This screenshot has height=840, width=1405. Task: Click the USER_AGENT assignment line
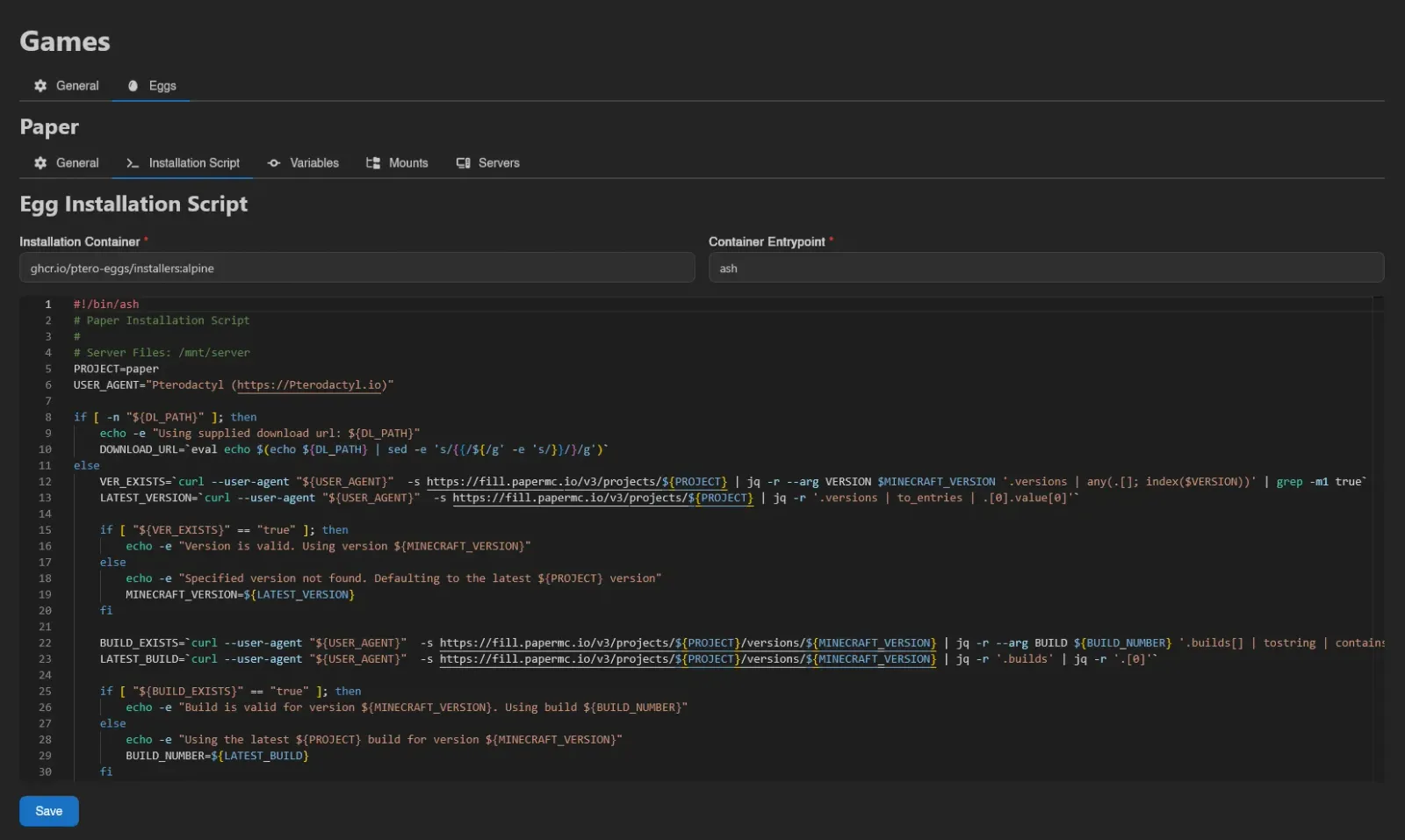[234, 385]
